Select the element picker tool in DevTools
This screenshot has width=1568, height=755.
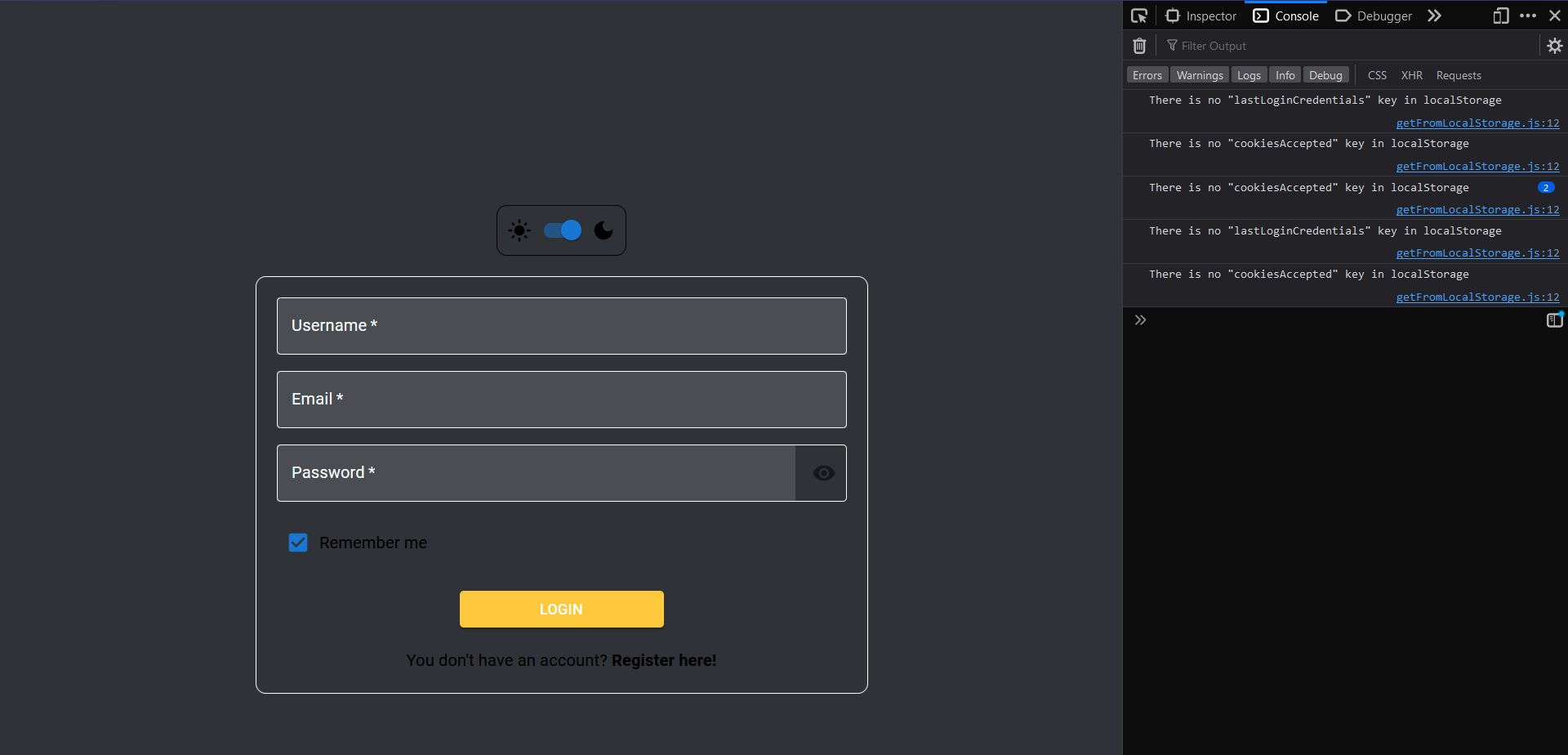[x=1139, y=15]
